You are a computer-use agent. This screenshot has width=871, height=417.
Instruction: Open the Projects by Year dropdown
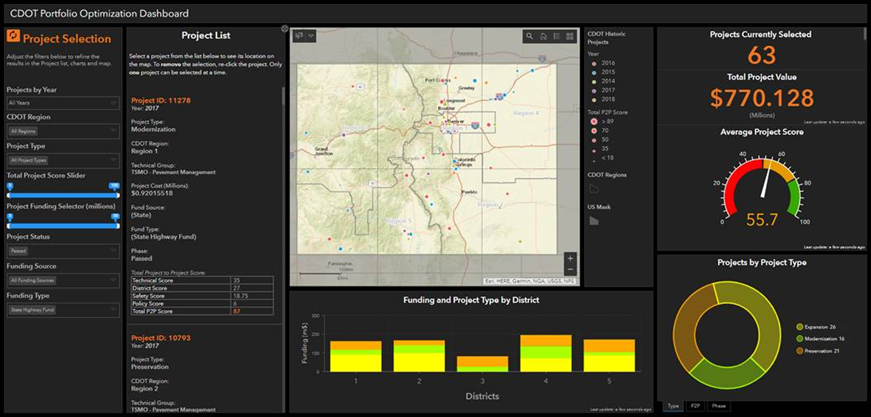coord(63,103)
